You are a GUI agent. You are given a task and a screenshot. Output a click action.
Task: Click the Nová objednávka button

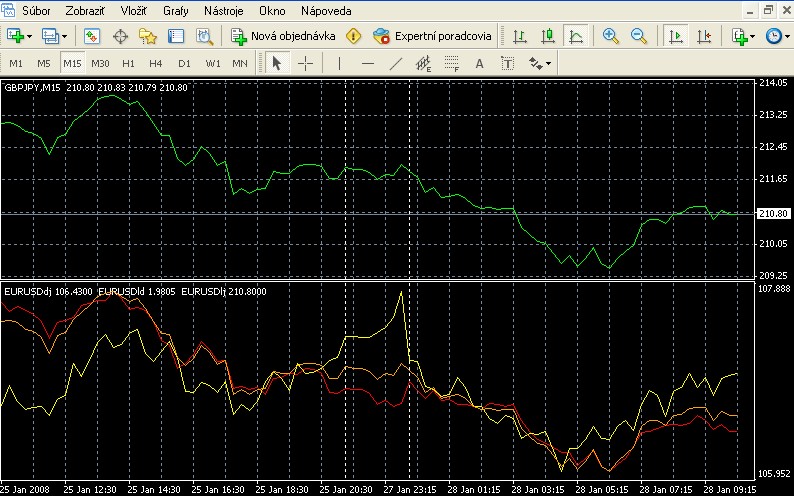[x=283, y=36]
